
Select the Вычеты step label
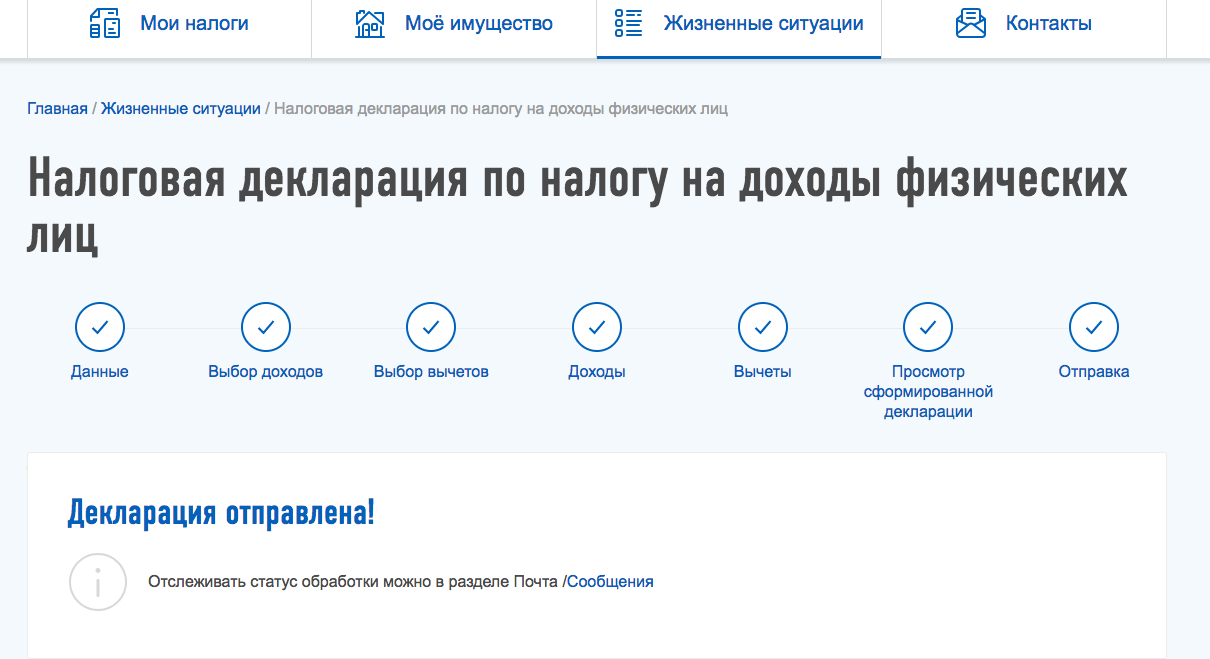click(762, 372)
